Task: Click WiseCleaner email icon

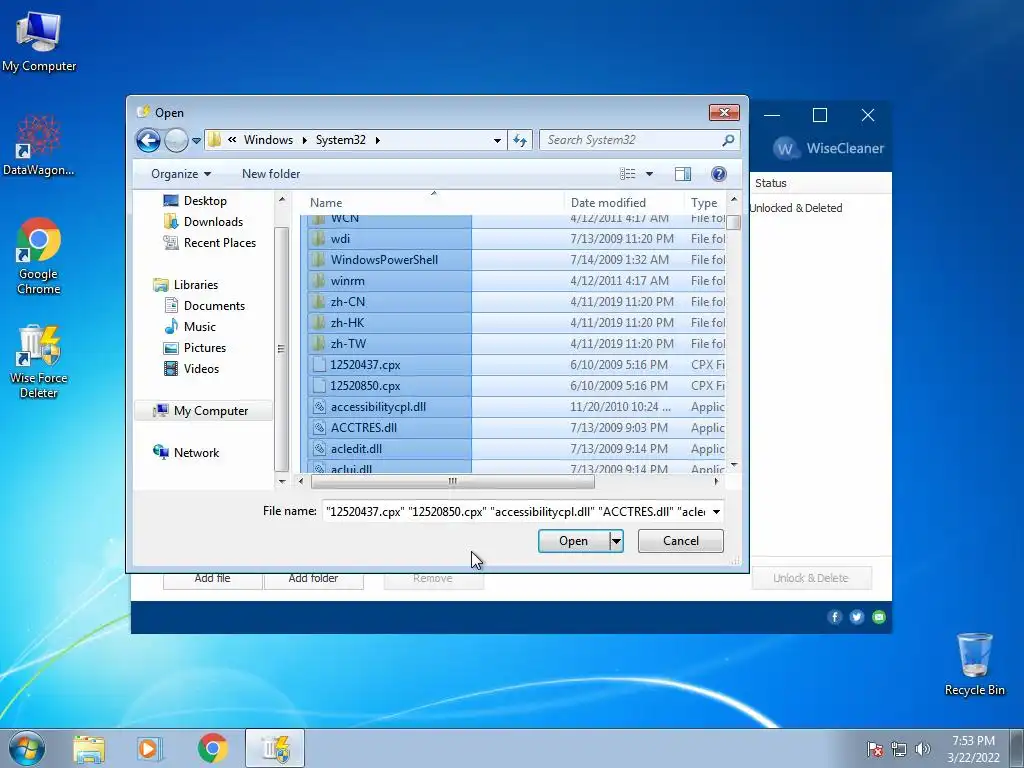Action: pos(879,617)
